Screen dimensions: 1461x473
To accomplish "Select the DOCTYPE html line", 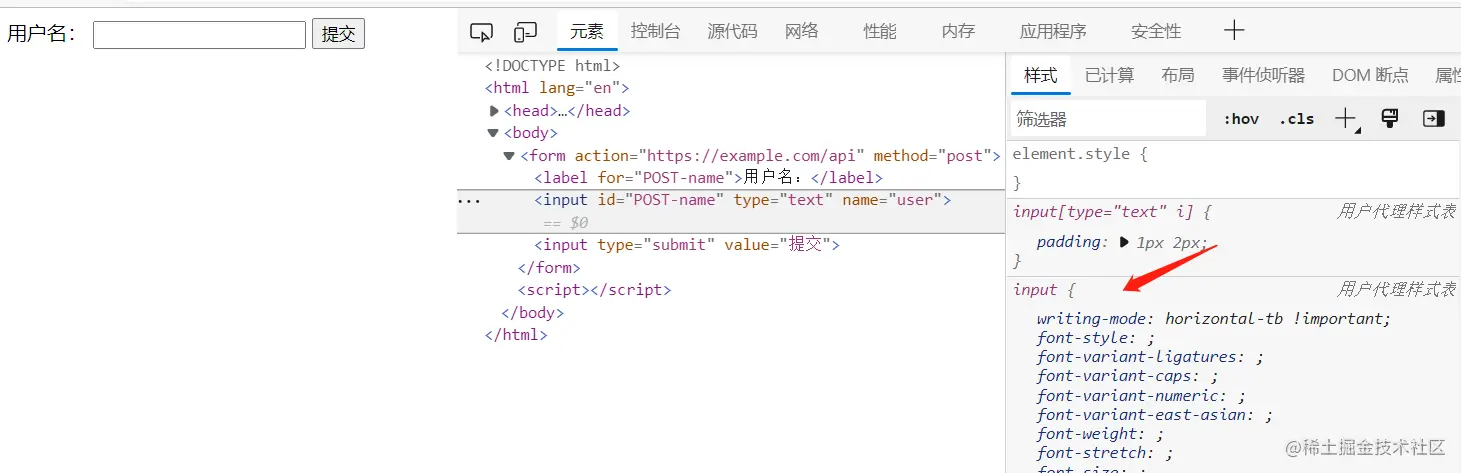I will coord(553,66).
